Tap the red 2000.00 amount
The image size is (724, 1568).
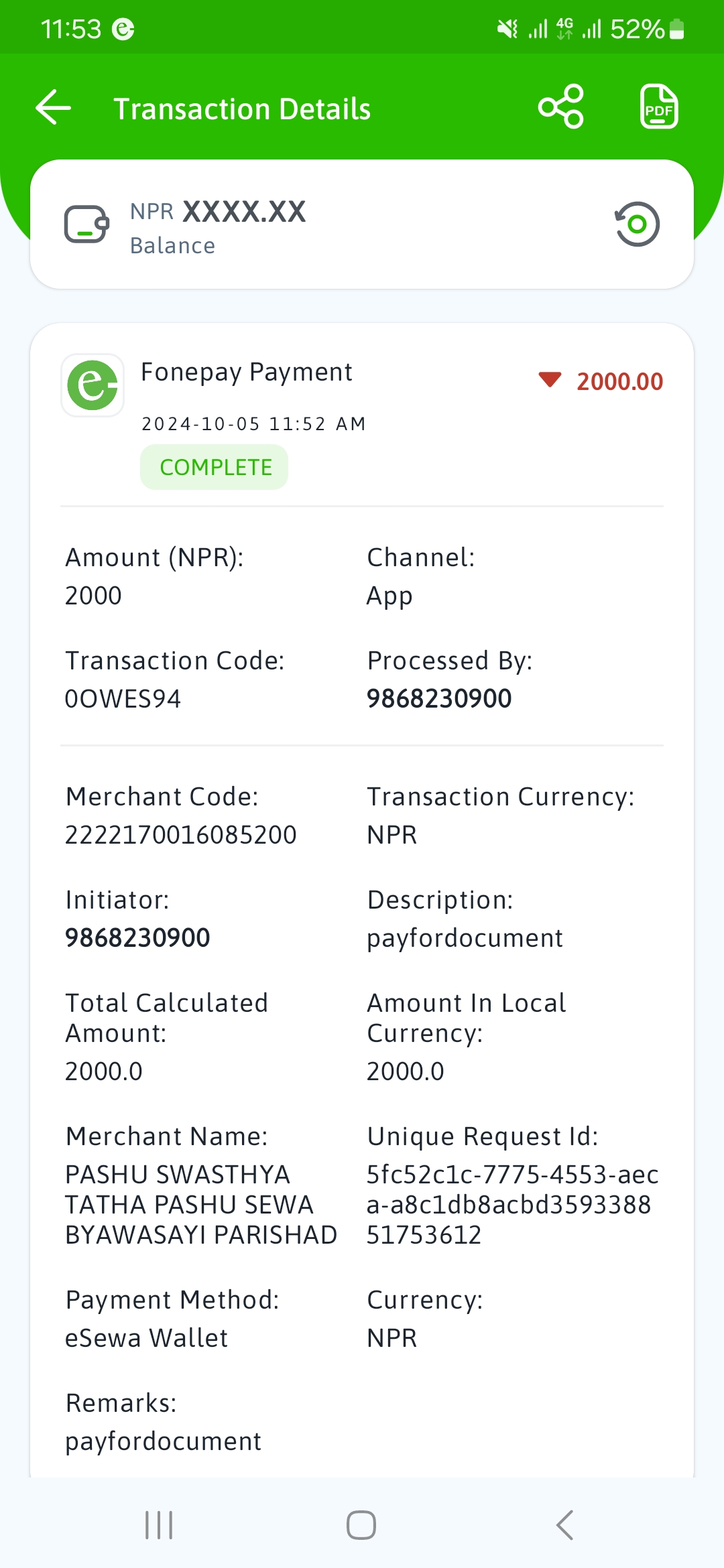click(620, 381)
